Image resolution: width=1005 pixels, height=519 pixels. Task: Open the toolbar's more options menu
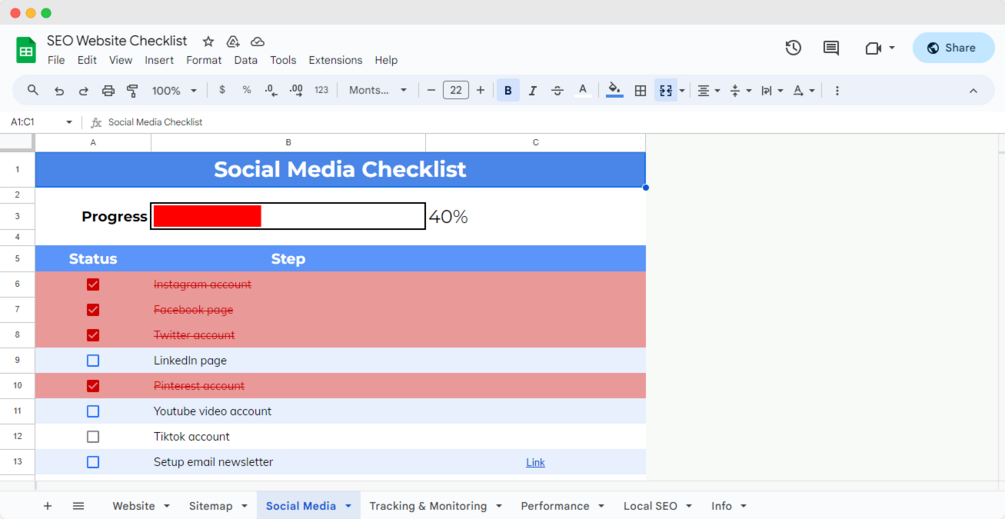click(x=837, y=90)
